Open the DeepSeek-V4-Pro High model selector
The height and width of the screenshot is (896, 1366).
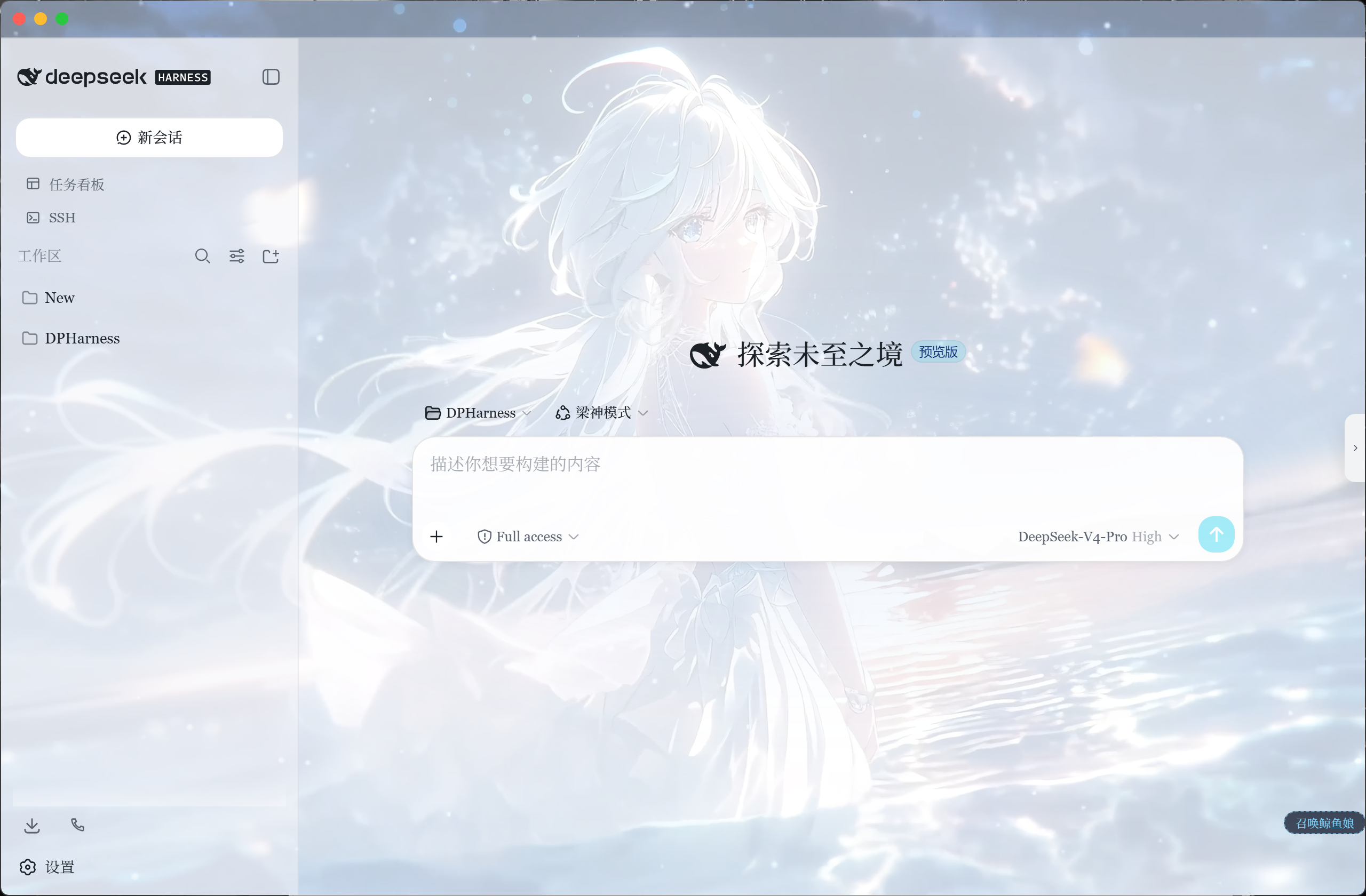point(1099,537)
